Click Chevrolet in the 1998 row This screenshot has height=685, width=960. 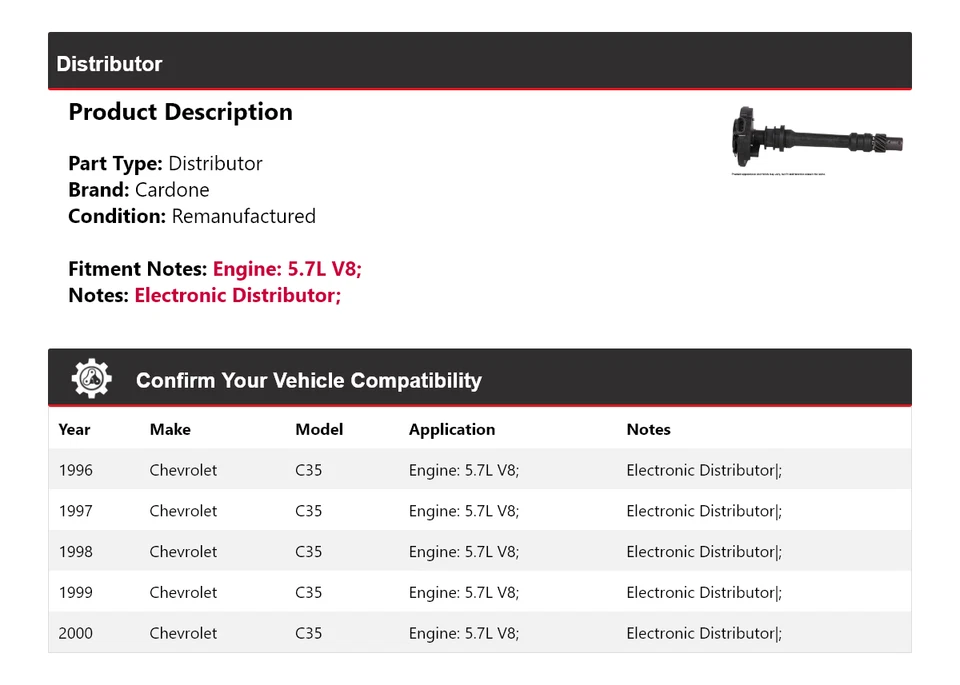[x=183, y=552]
